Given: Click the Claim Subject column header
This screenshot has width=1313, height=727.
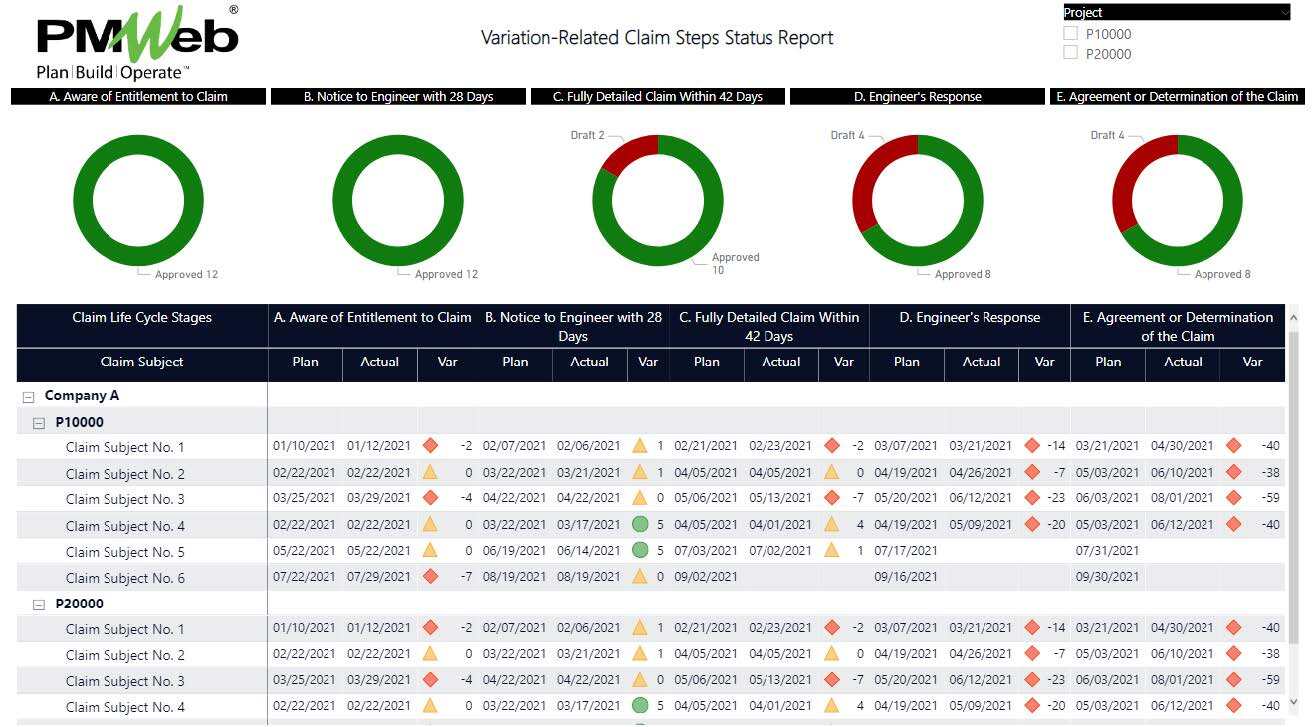Looking at the screenshot, I should click(142, 362).
